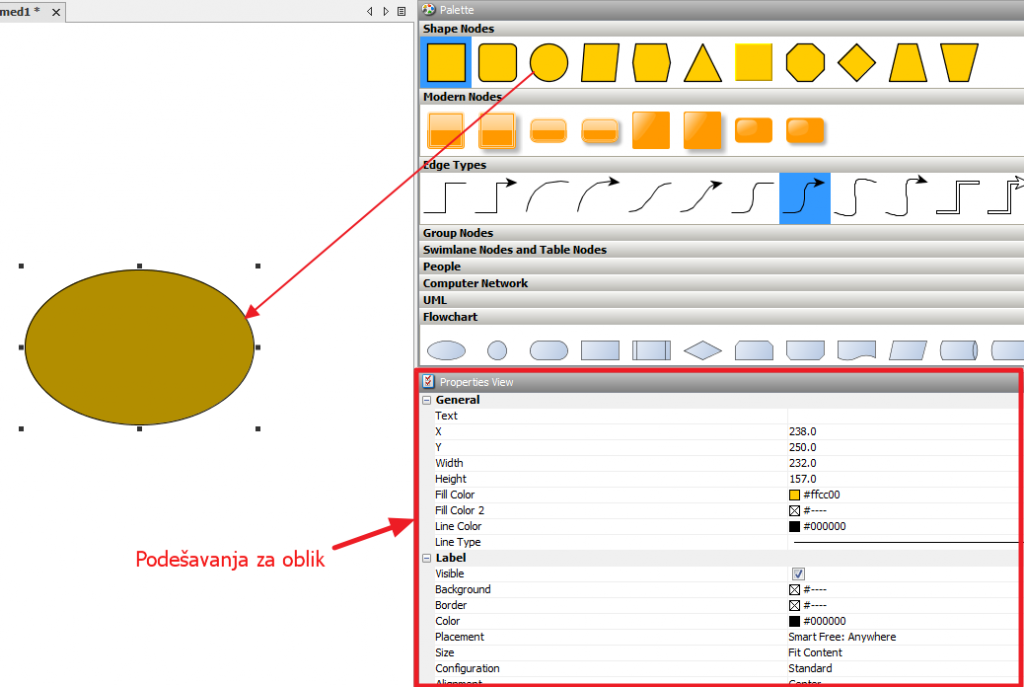Expand the Computer Network palette section
The height and width of the screenshot is (687, 1024).
[x=721, y=283]
